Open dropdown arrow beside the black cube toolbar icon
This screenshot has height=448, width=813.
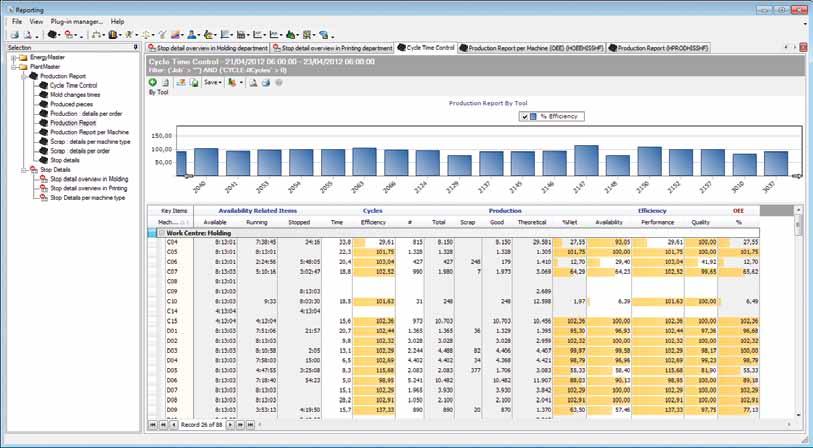click(60, 35)
